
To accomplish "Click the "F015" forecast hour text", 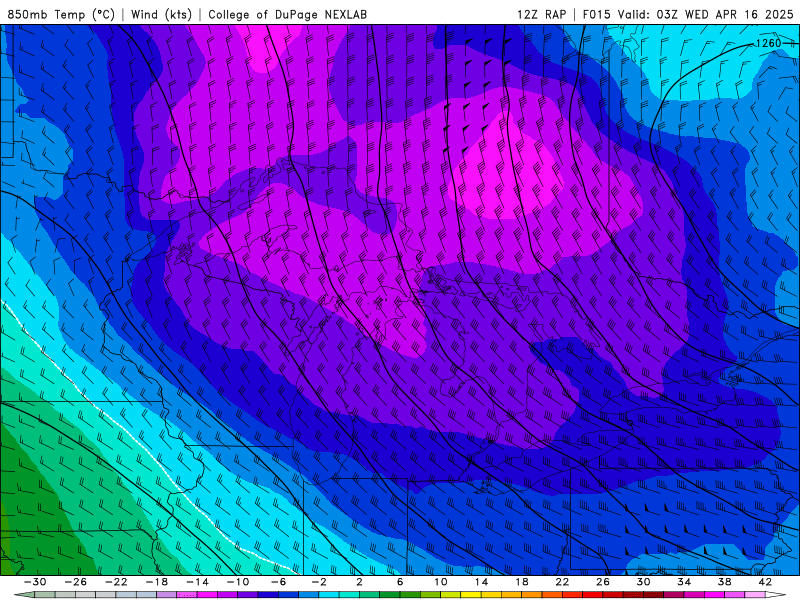I will pos(596,14).
